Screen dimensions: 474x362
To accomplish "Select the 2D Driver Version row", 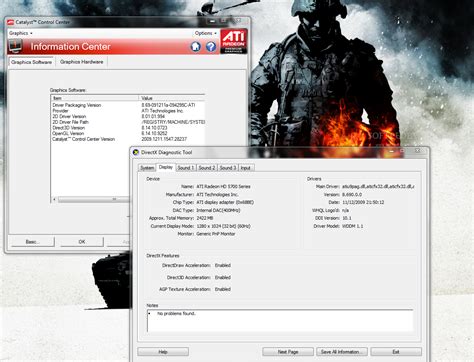I will click(x=128, y=116).
